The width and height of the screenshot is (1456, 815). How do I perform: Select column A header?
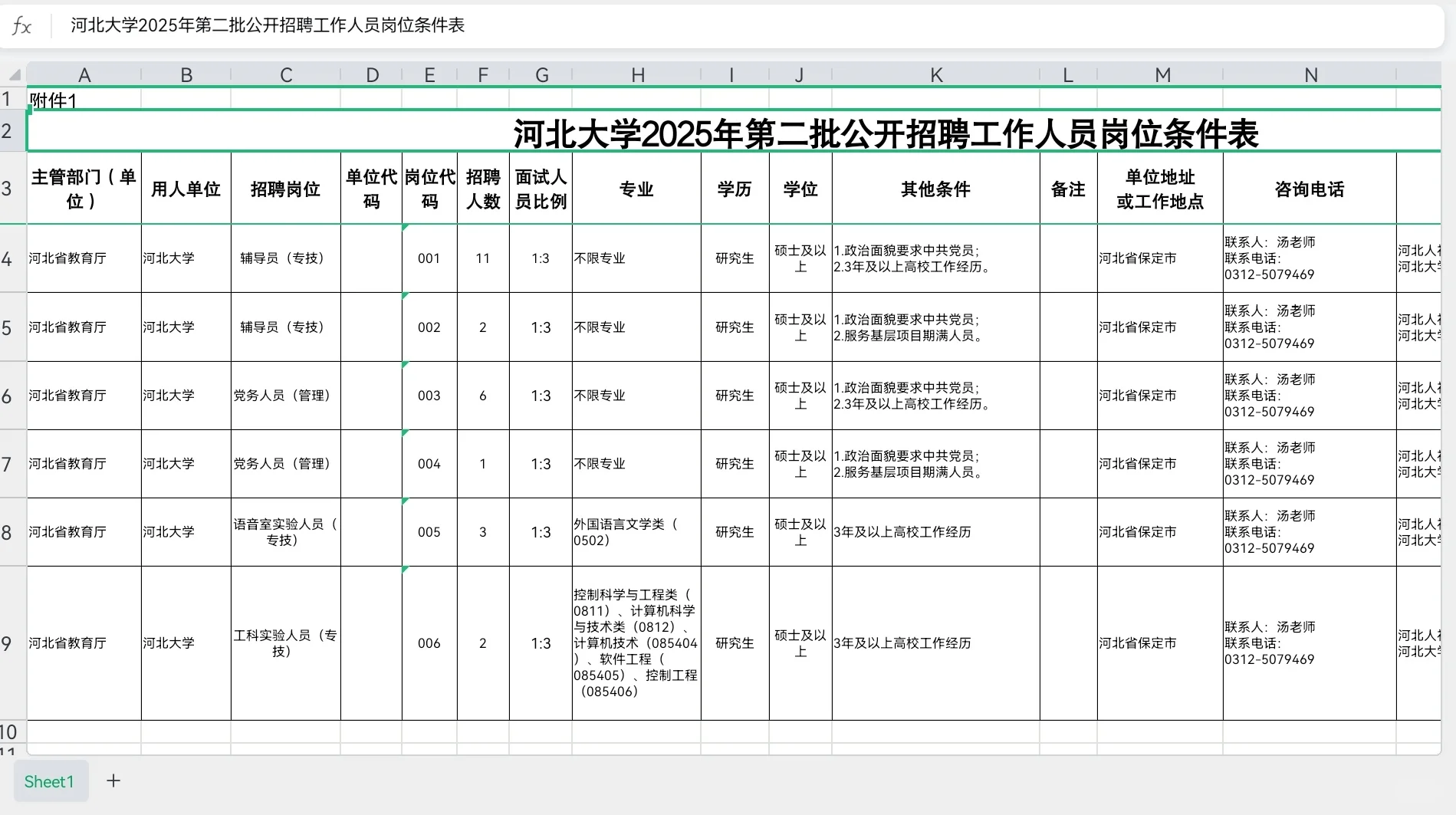(x=84, y=74)
